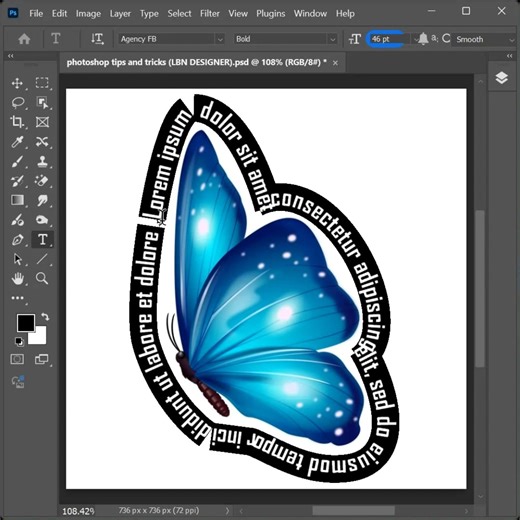
Task: Click the Photoshop Ps logo icon
Action: (13, 13)
